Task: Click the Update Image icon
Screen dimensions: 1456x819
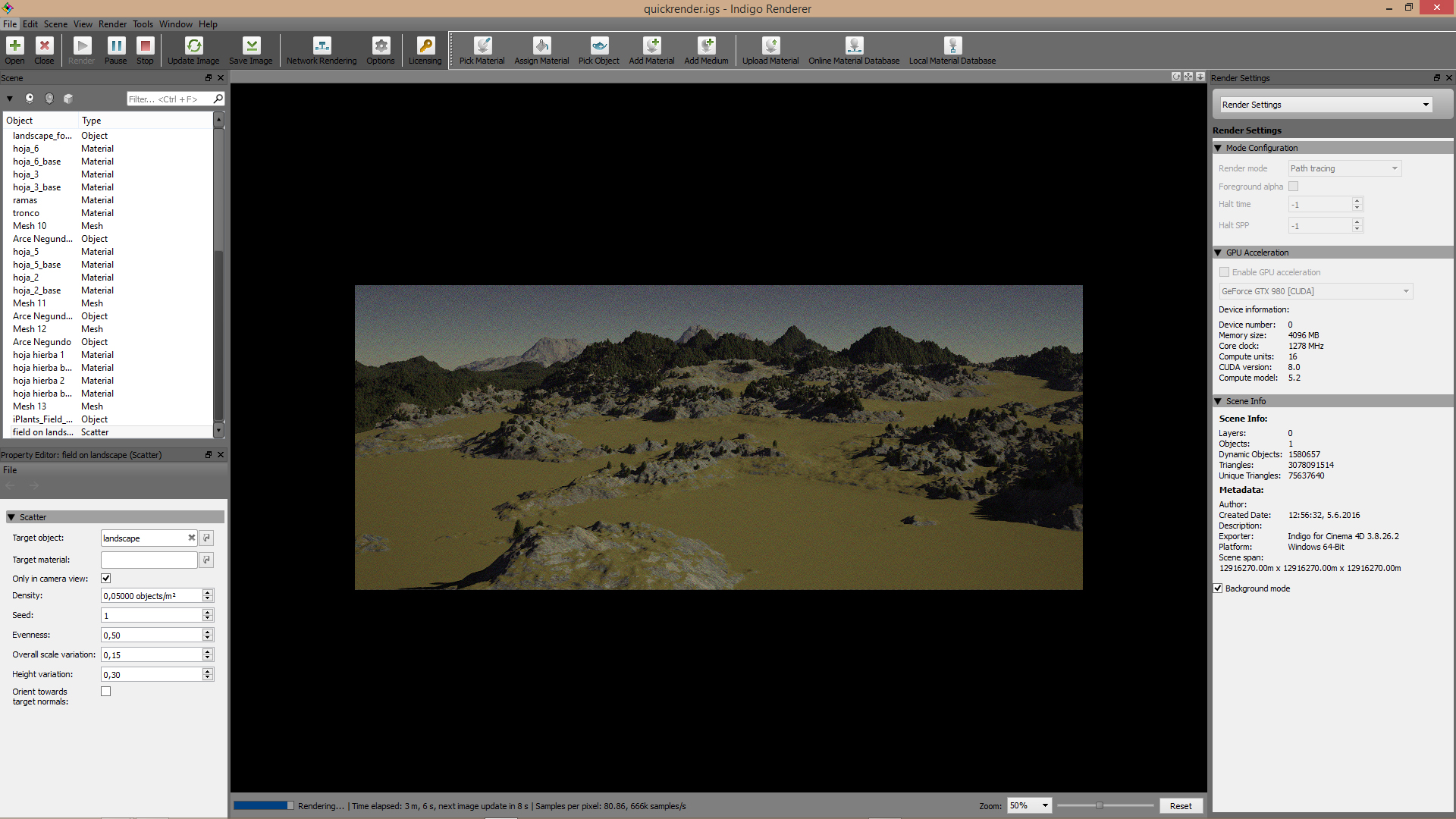Action: click(x=193, y=46)
